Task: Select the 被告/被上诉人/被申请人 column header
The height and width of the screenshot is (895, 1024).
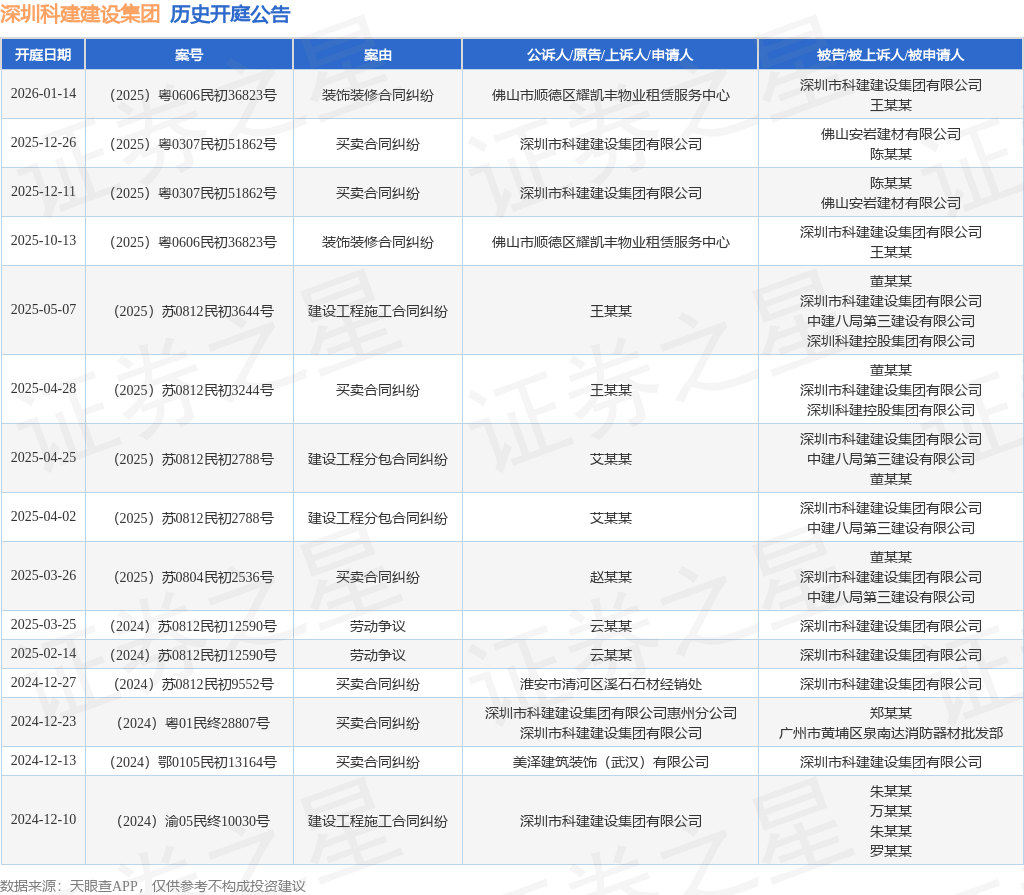Action: pyautogui.click(x=890, y=55)
